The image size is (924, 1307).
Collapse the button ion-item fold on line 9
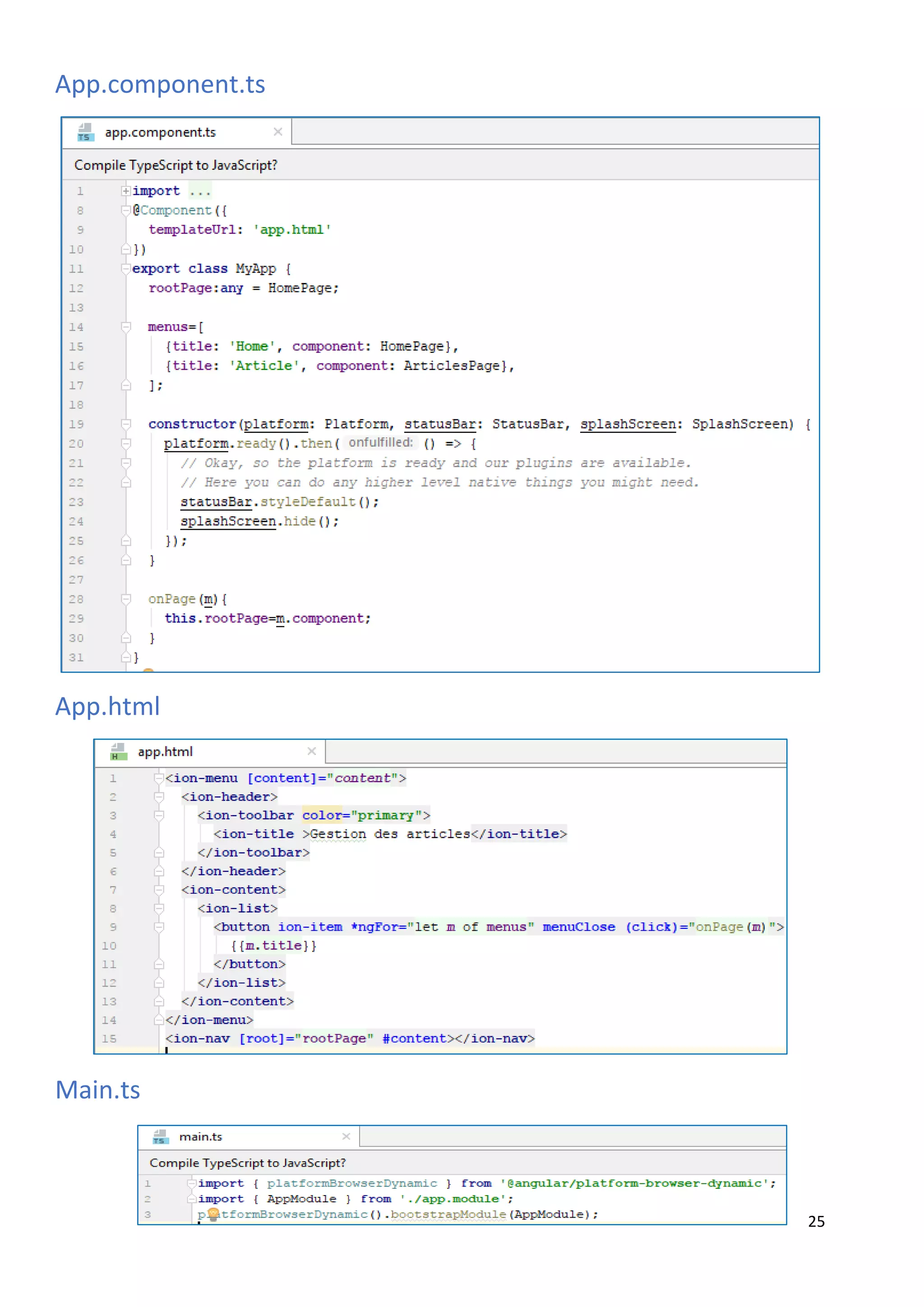(x=159, y=927)
